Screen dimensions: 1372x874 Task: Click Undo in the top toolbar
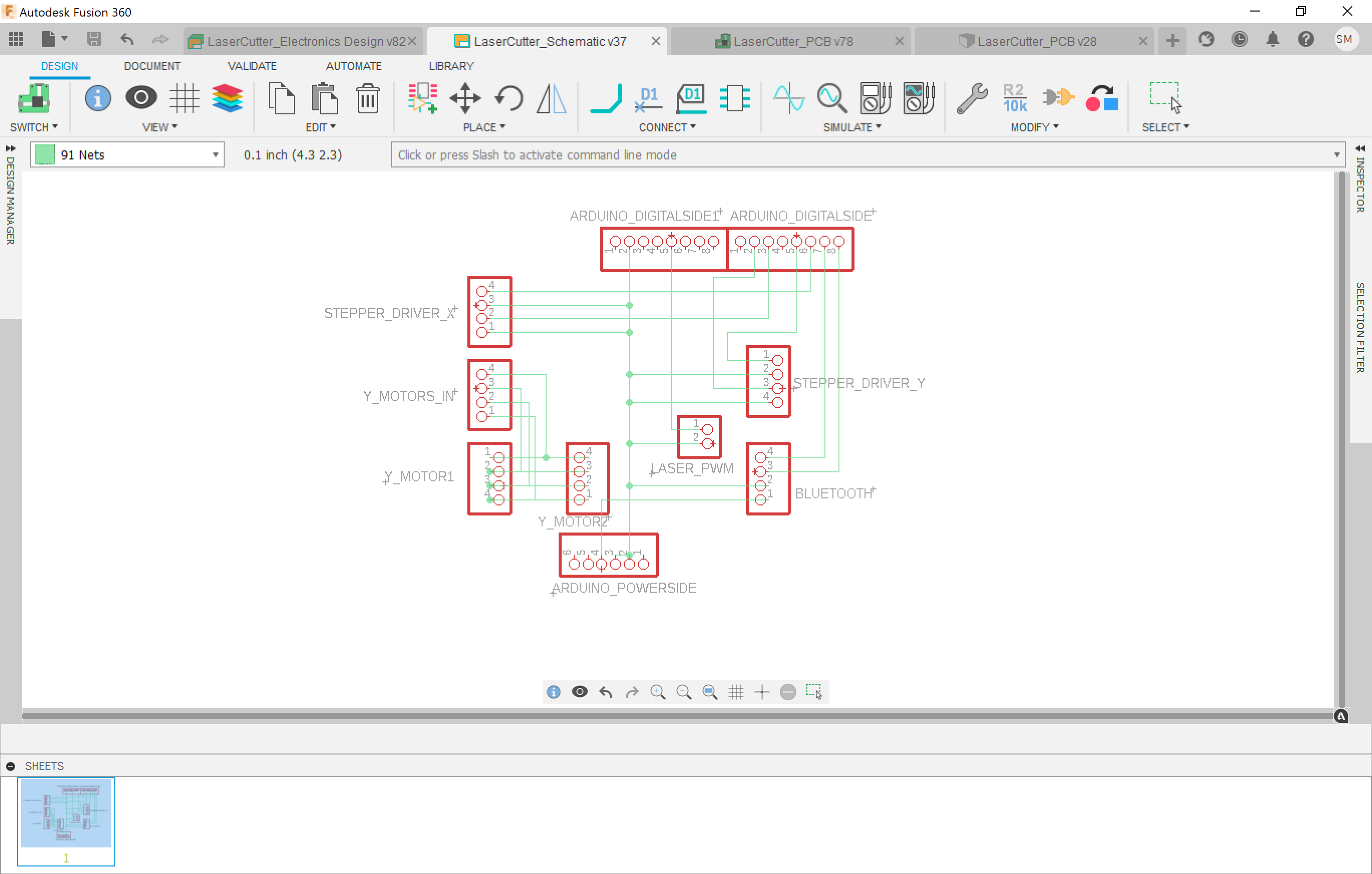point(126,39)
